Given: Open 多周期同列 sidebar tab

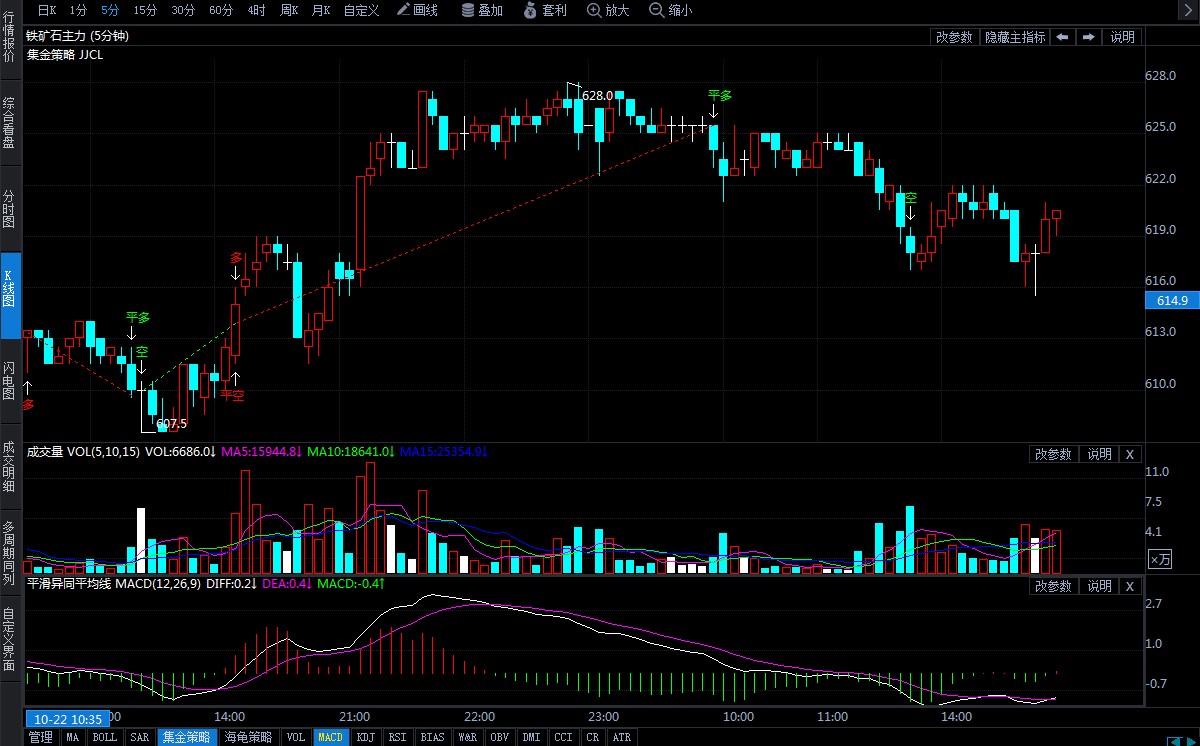Looking at the screenshot, I should tap(9, 552).
